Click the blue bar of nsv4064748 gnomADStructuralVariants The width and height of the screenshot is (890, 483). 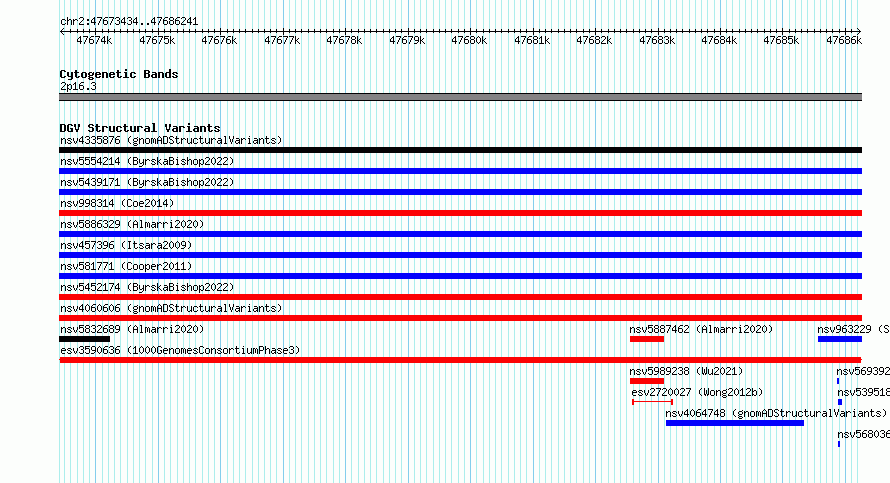(735, 423)
